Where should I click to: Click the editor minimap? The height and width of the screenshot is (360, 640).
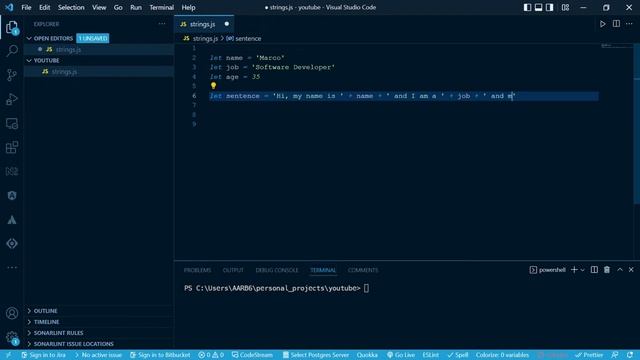[616, 46]
